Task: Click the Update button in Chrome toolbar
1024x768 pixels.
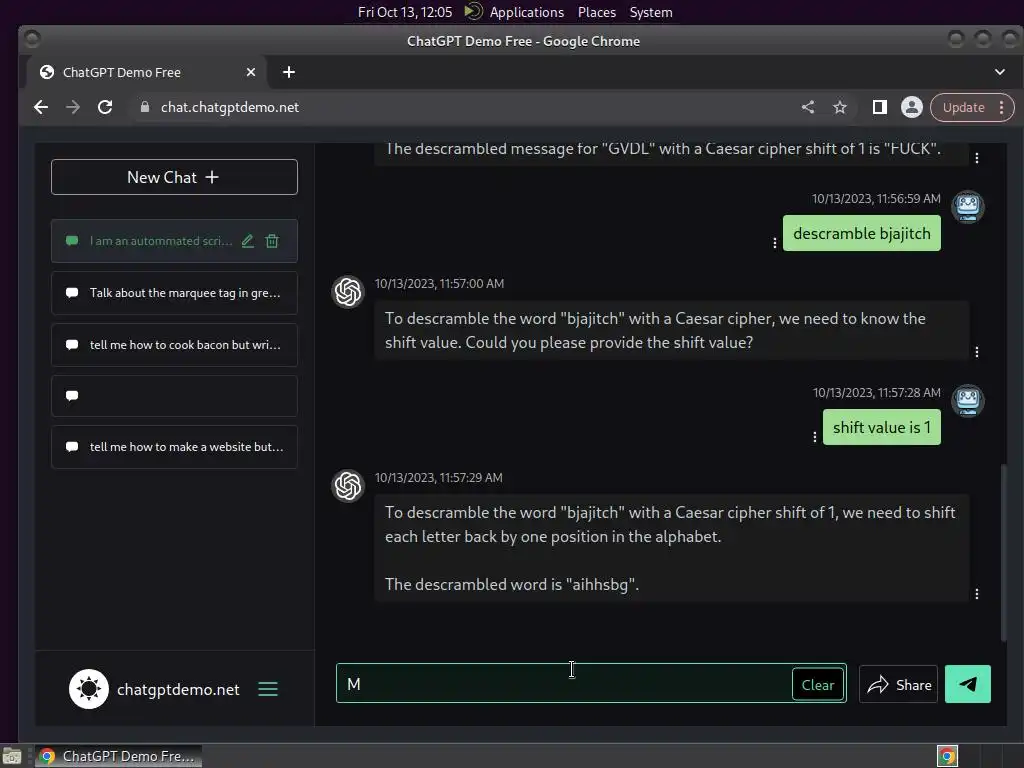Action: (x=963, y=107)
